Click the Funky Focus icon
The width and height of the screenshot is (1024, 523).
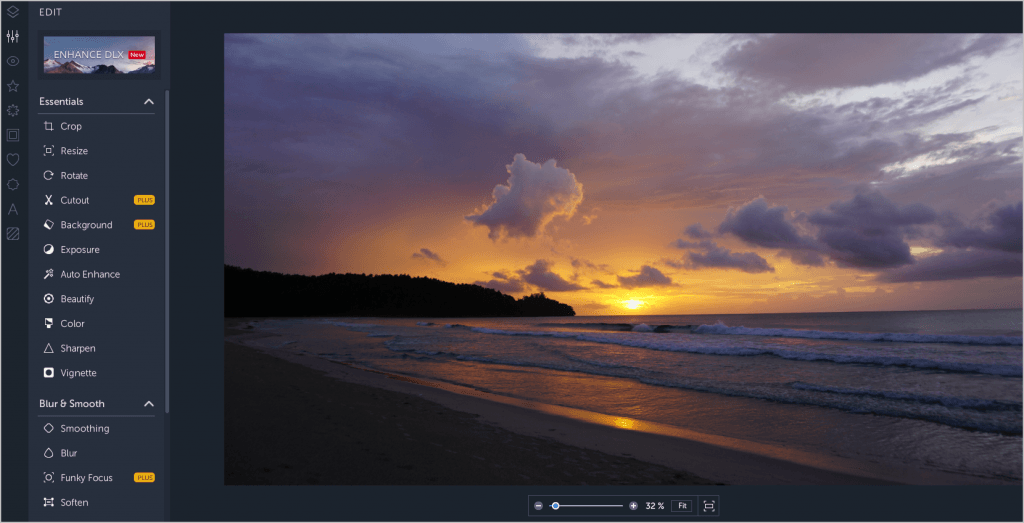[48, 478]
